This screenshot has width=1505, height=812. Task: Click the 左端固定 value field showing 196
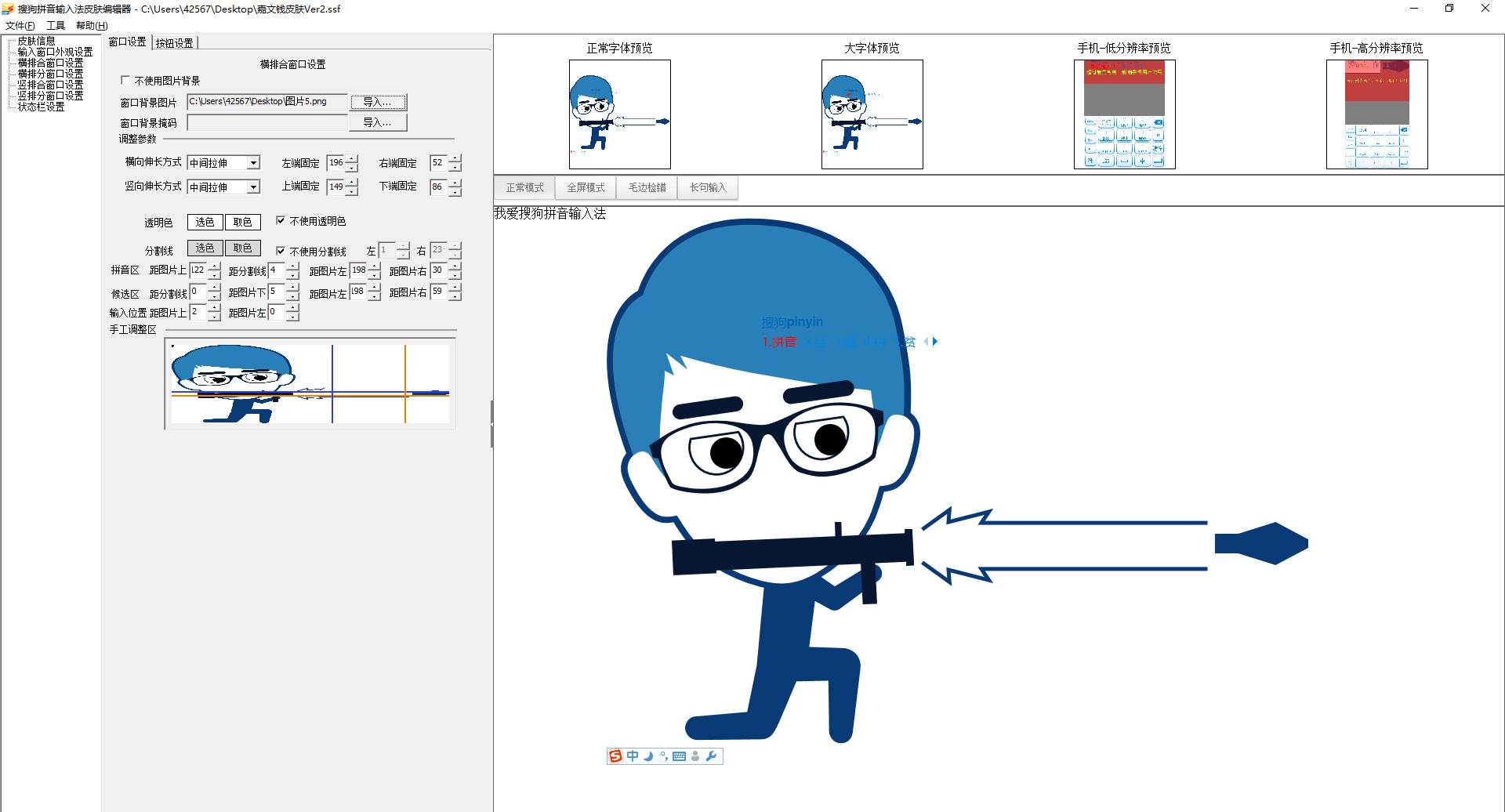coord(336,163)
